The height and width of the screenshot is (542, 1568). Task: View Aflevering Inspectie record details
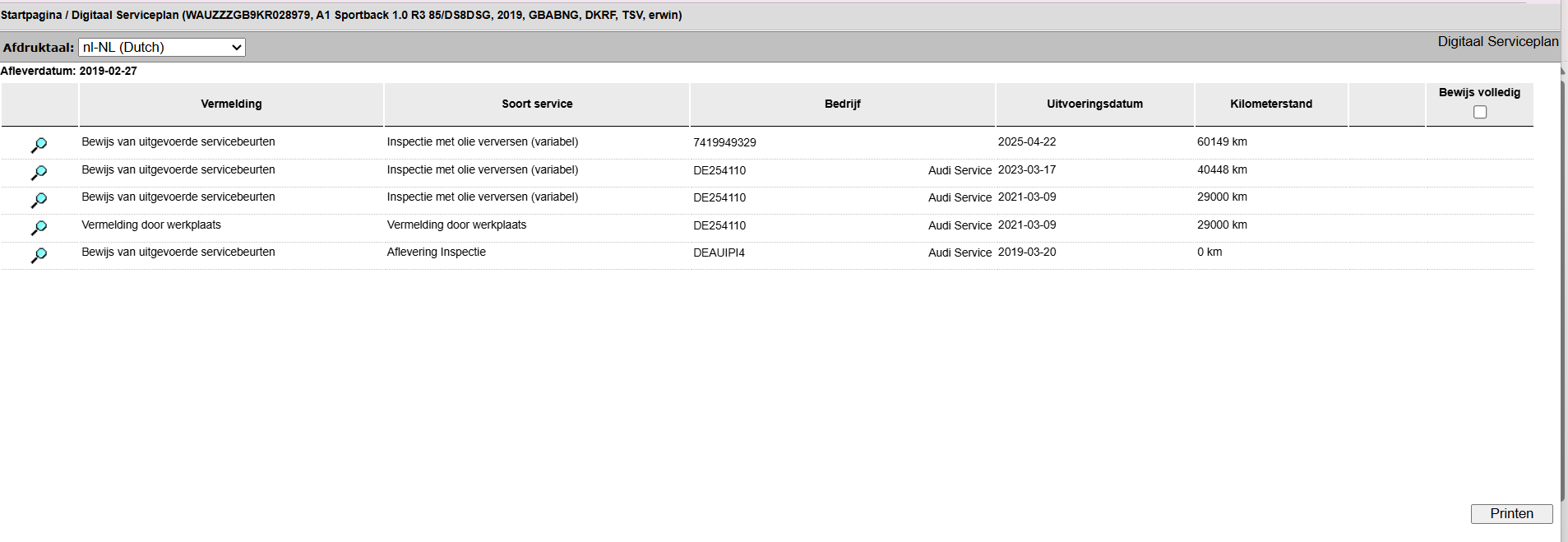point(39,255)
